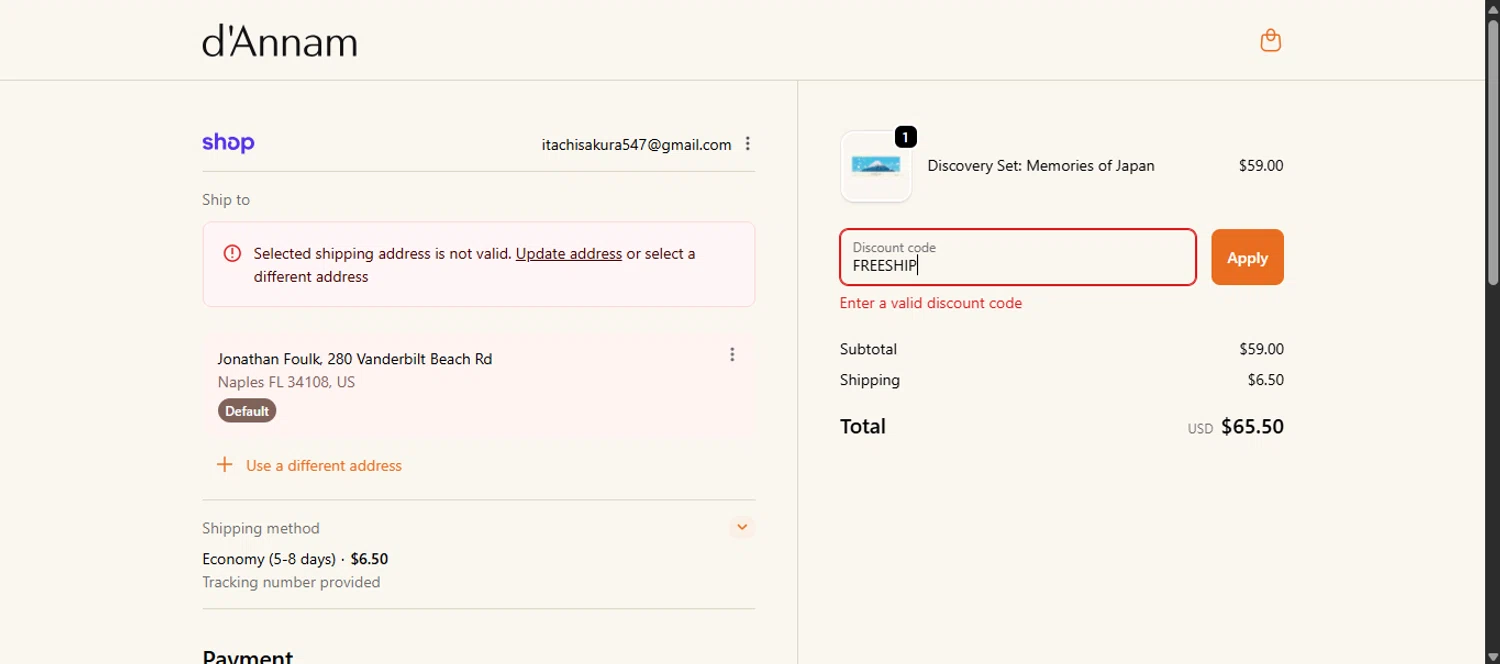Screen dimensions: 1500x664
Task: Click Economy (5-8 days) shipping text
Action: (269, 559)
